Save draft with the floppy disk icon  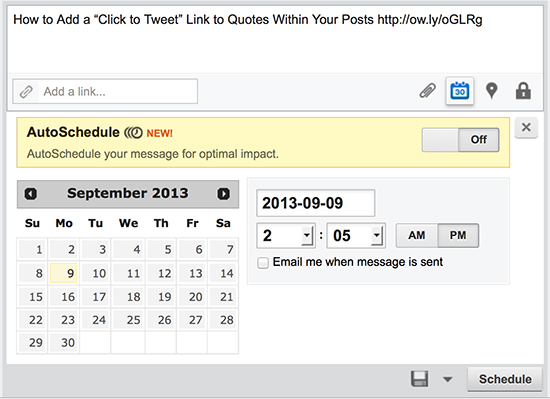[419, 379]
